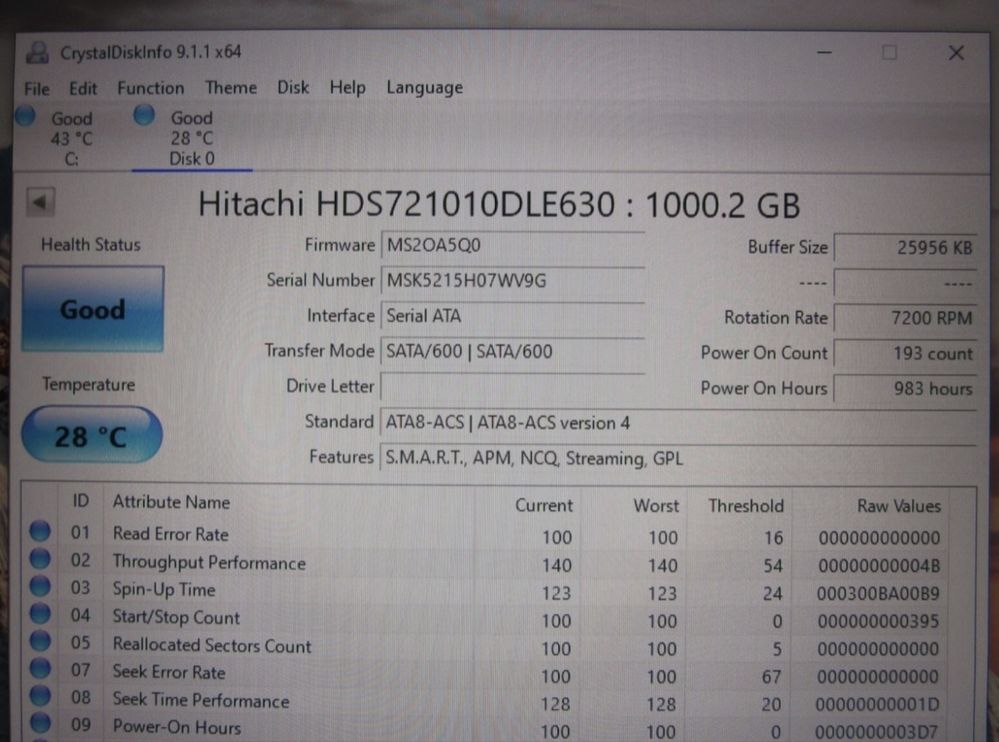The image size is (999, 742).
Task: Click raw value 00000000001D
Action: click(x=877, y=704)
